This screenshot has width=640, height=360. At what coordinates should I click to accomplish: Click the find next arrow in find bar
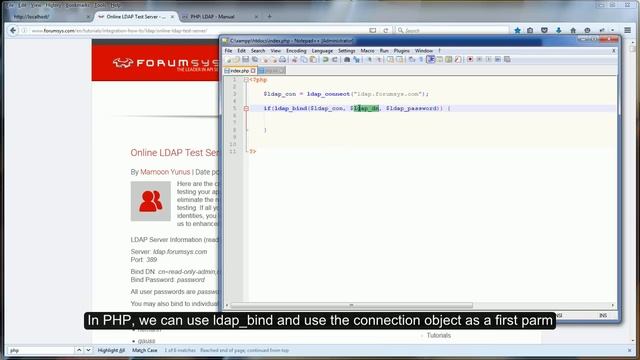[x=88, y=351]
